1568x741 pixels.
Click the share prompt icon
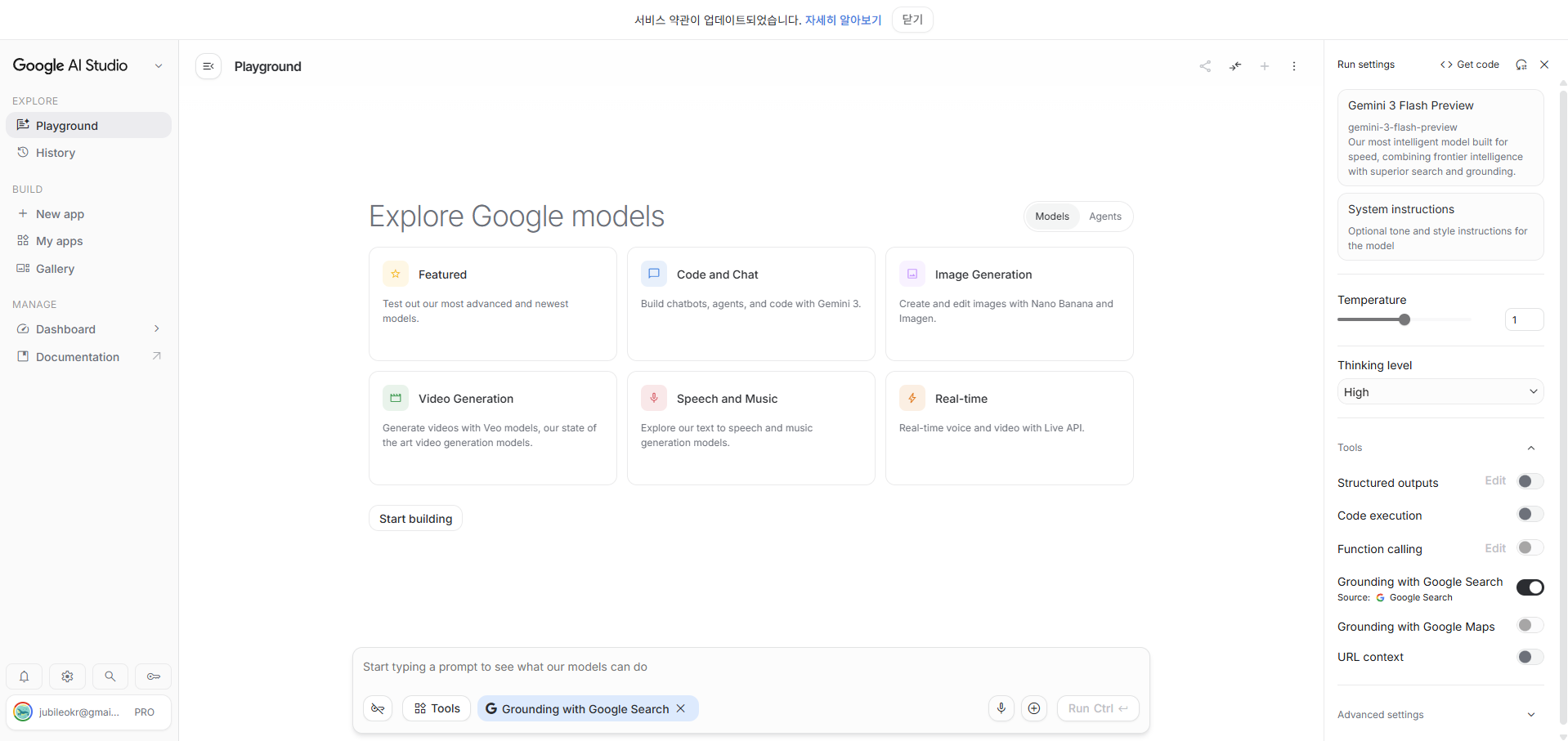1205,66
